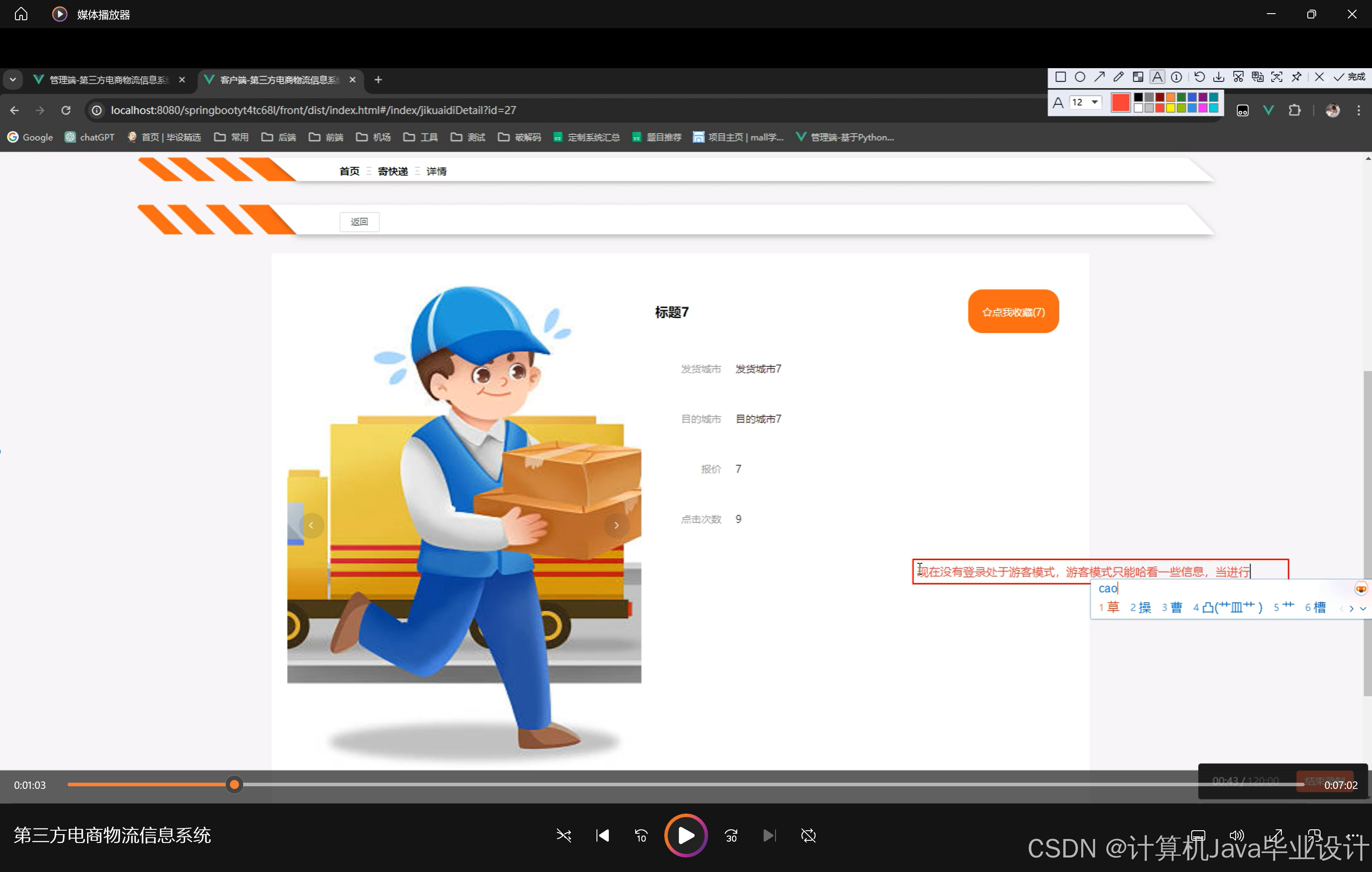Save the screenshot with download icon
This screenshot has width=1372, height=872.
tap(1219, 77)
